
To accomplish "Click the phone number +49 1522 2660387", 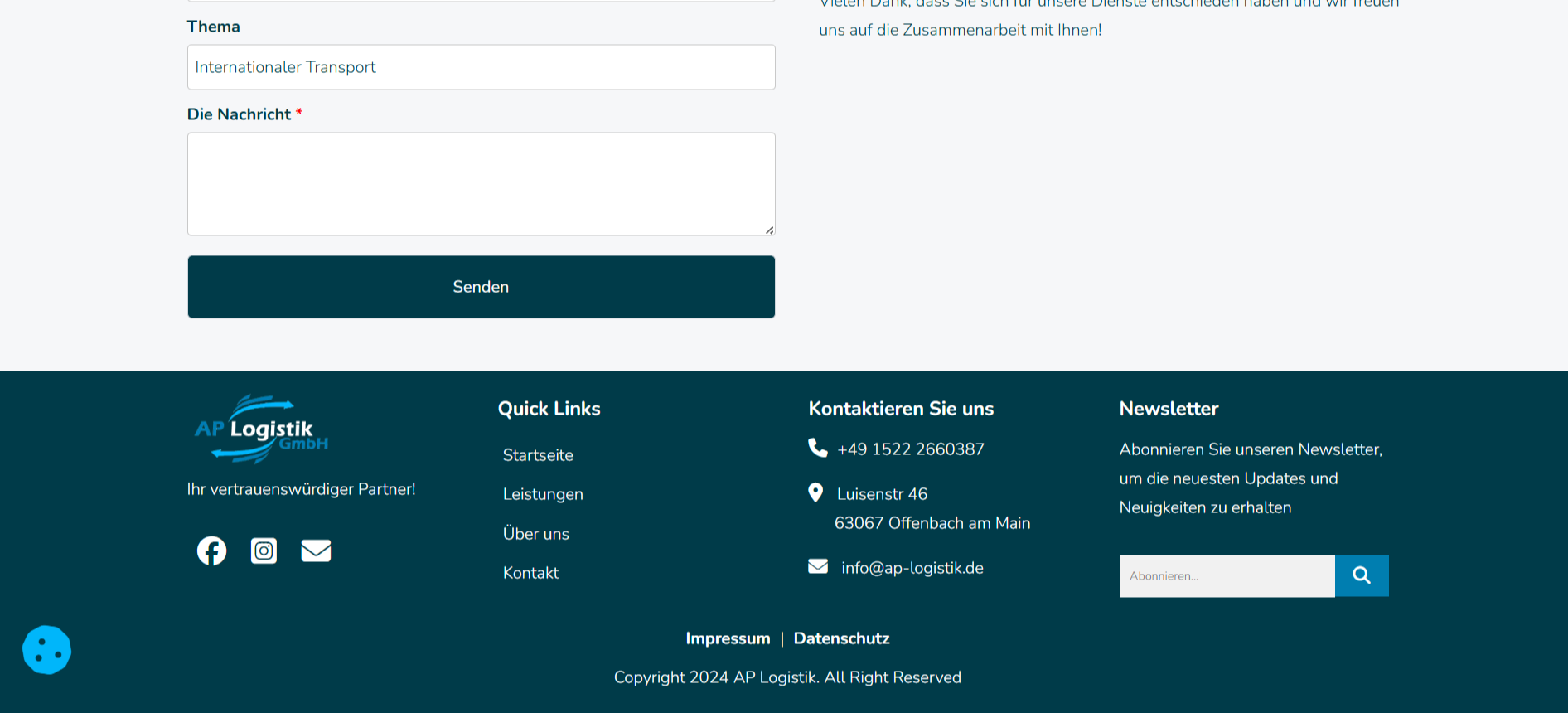I will 911,449.
